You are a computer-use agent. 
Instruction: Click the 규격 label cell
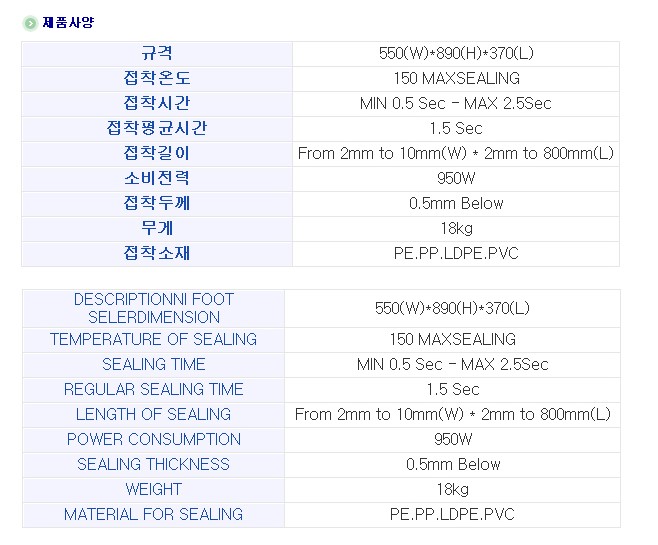tap(157, 54)
